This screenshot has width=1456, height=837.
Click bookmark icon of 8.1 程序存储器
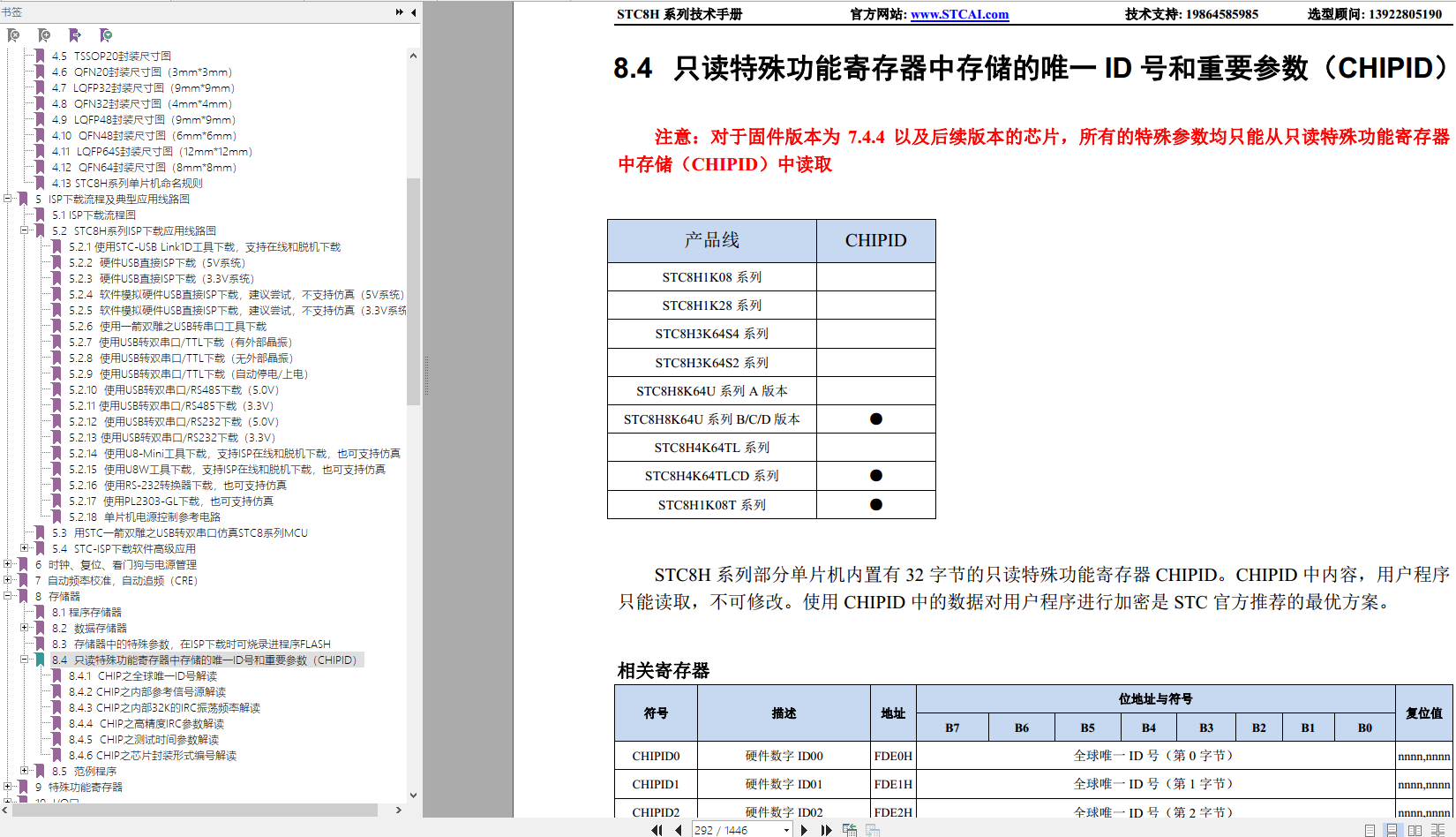(x=41, y=613)
